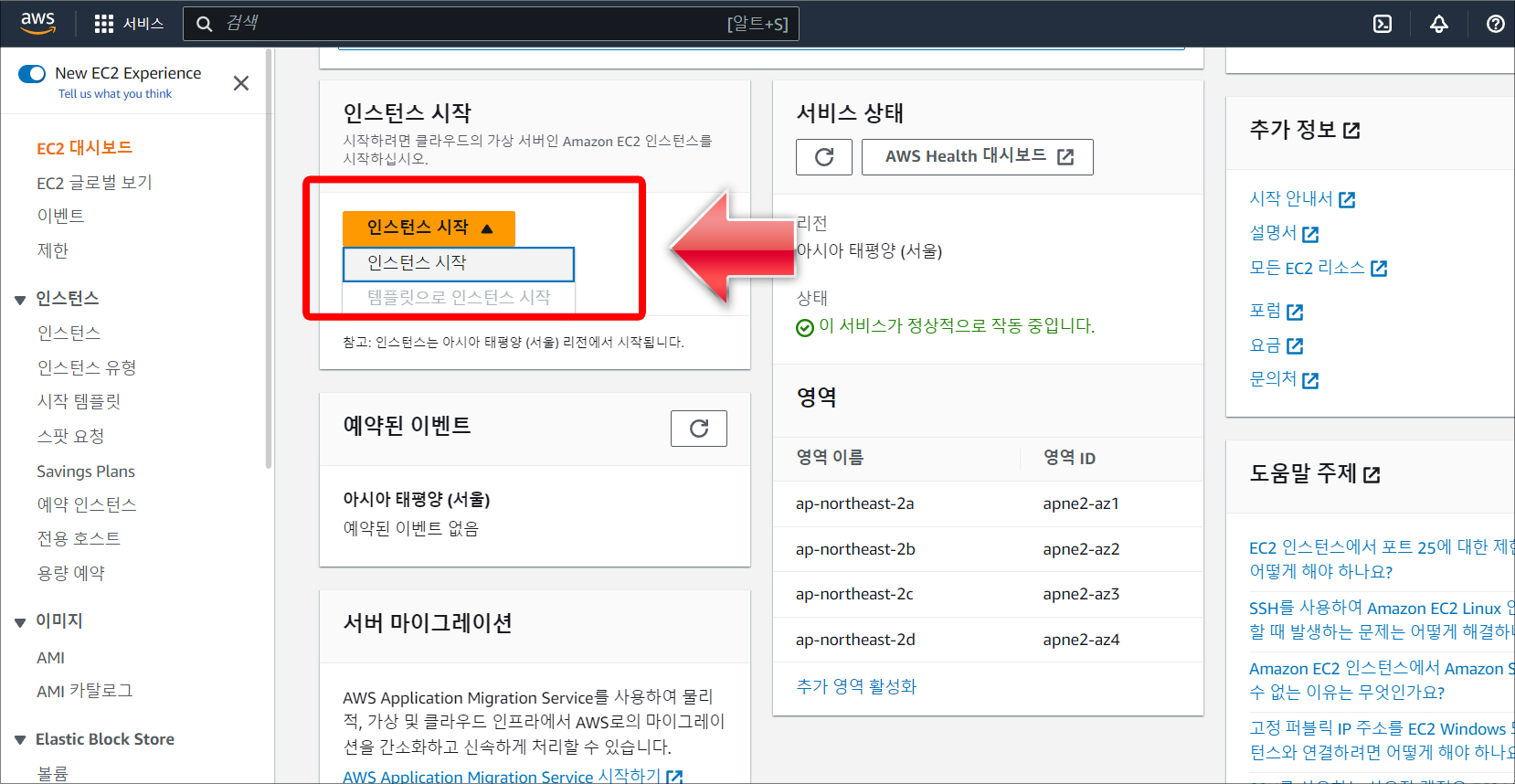Open the 문의처 link
This screenshot has height=784, width=1515.
(x=1284, y=379)
